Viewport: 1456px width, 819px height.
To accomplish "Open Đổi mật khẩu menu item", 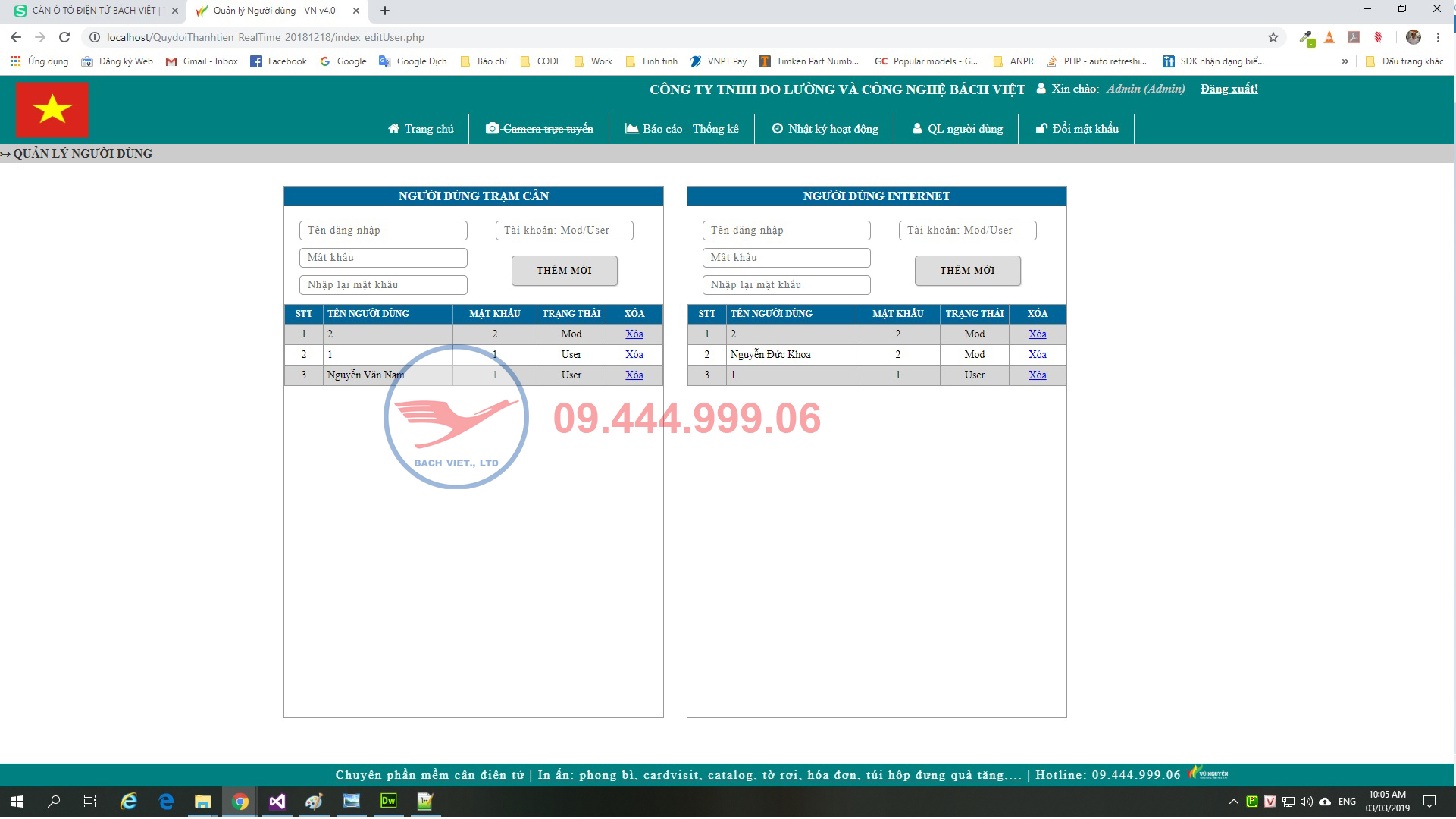I will pos(1077,129).
